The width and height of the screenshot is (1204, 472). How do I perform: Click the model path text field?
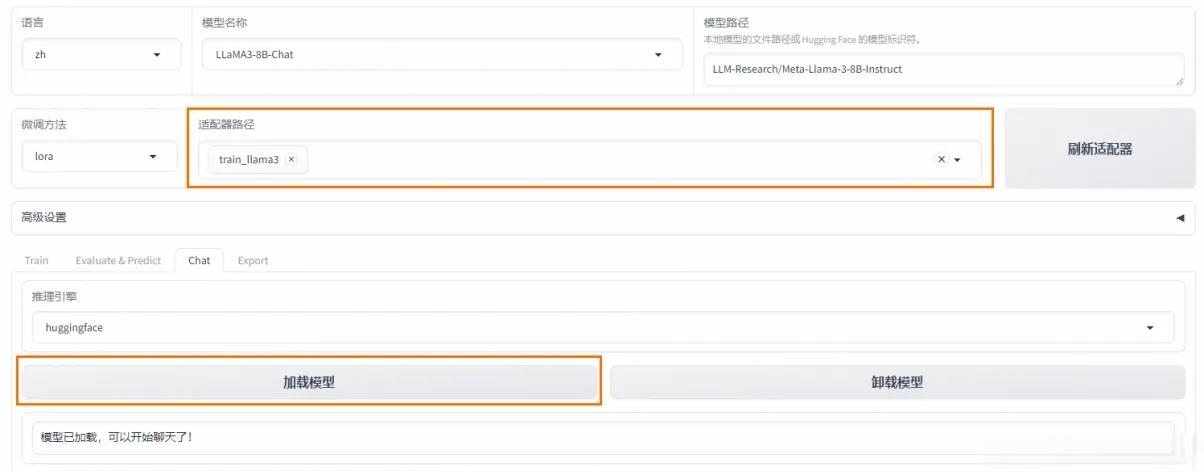[944, 70]
